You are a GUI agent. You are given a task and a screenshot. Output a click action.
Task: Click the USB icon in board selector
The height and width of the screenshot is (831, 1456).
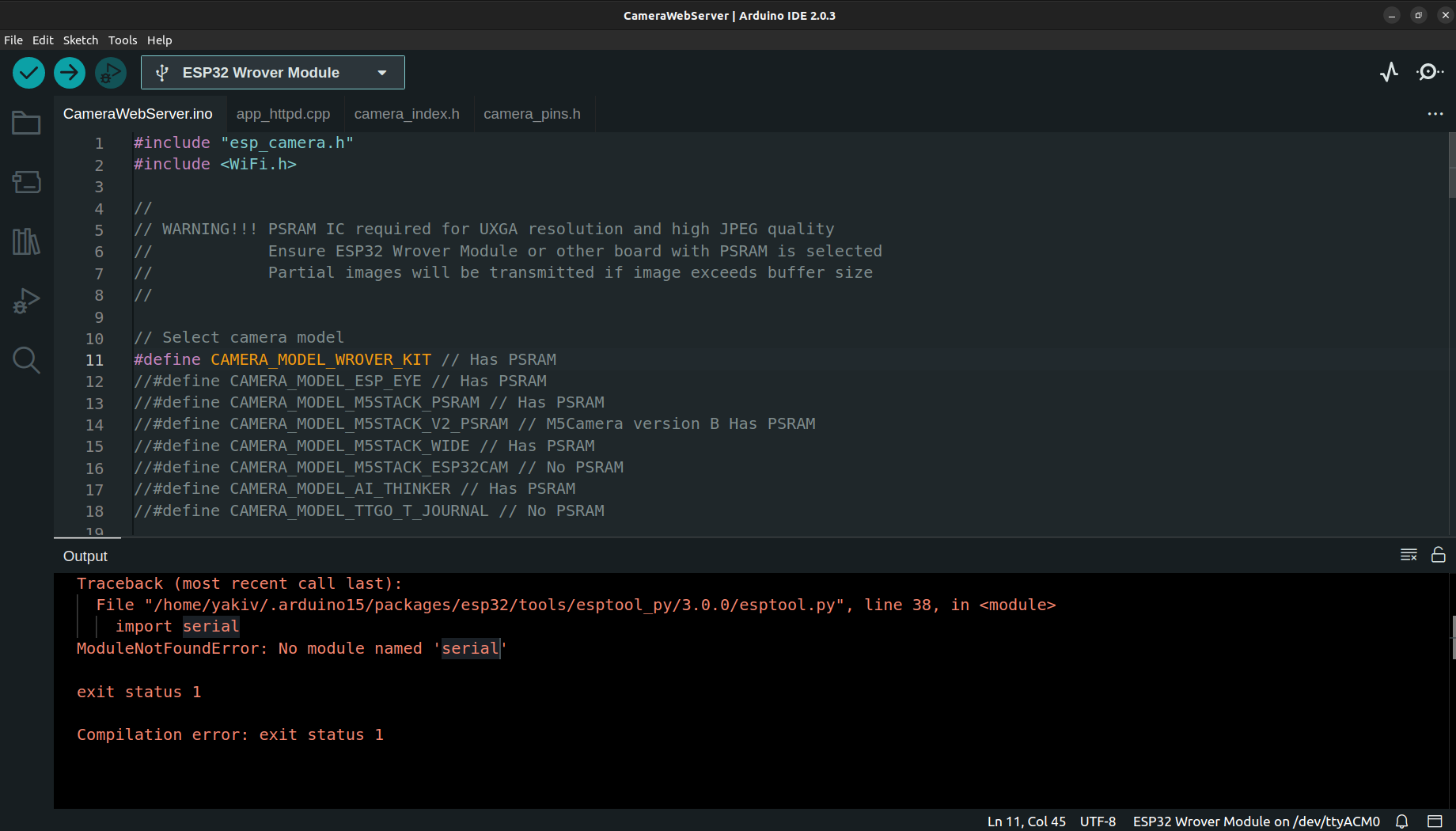coord(162,73)
